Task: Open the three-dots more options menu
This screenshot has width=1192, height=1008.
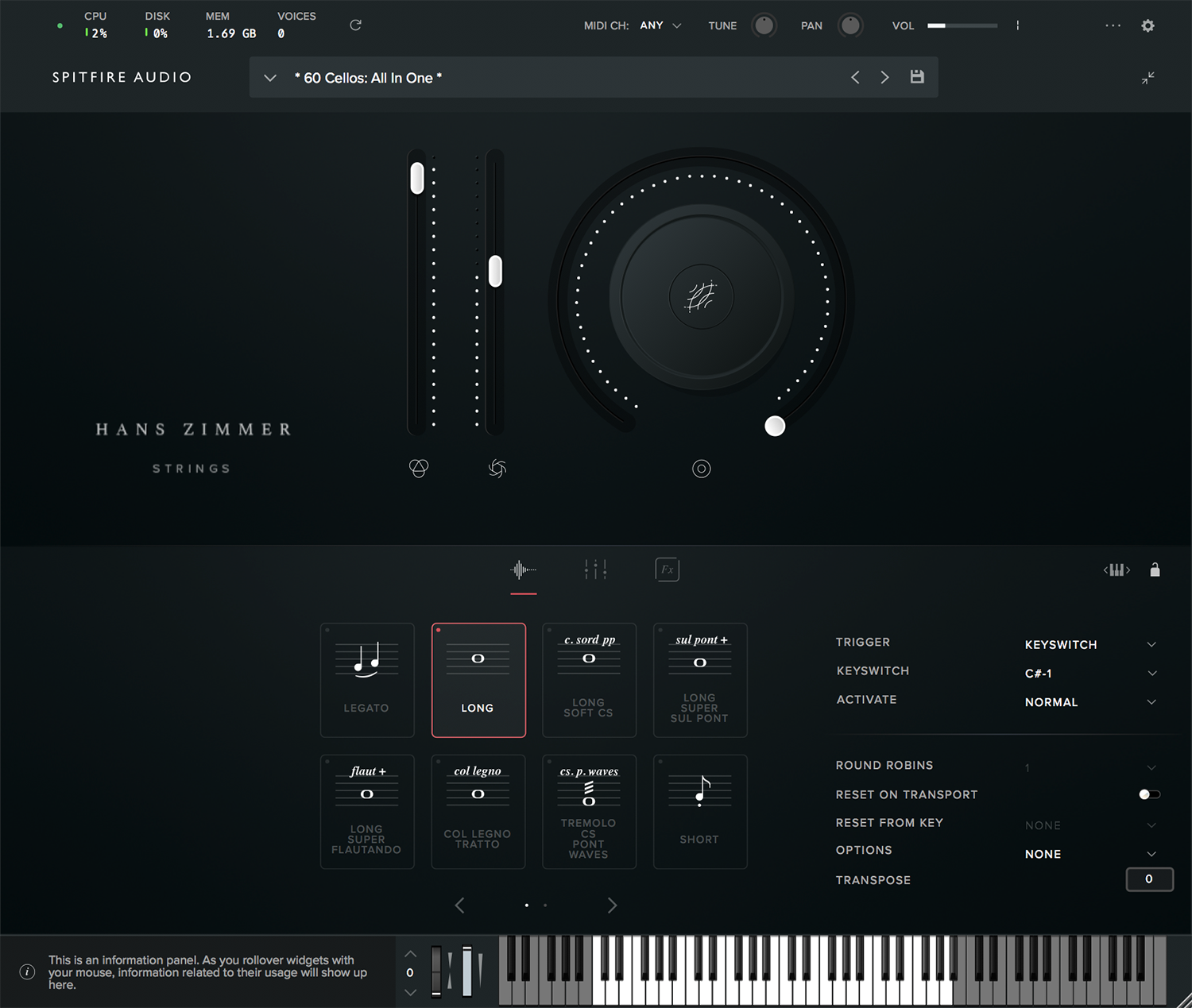Action: pyautogui.click(x=1113, y=25)
